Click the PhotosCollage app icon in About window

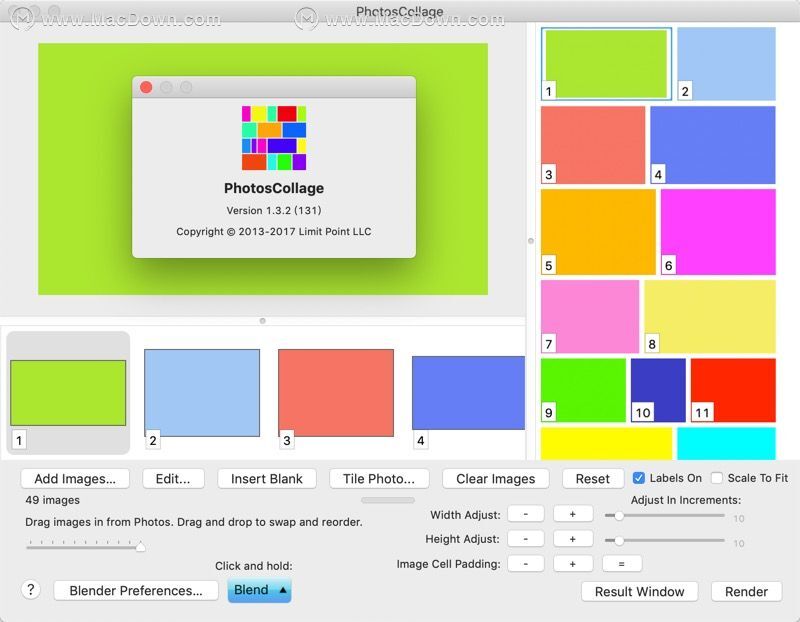click(274, 138)
